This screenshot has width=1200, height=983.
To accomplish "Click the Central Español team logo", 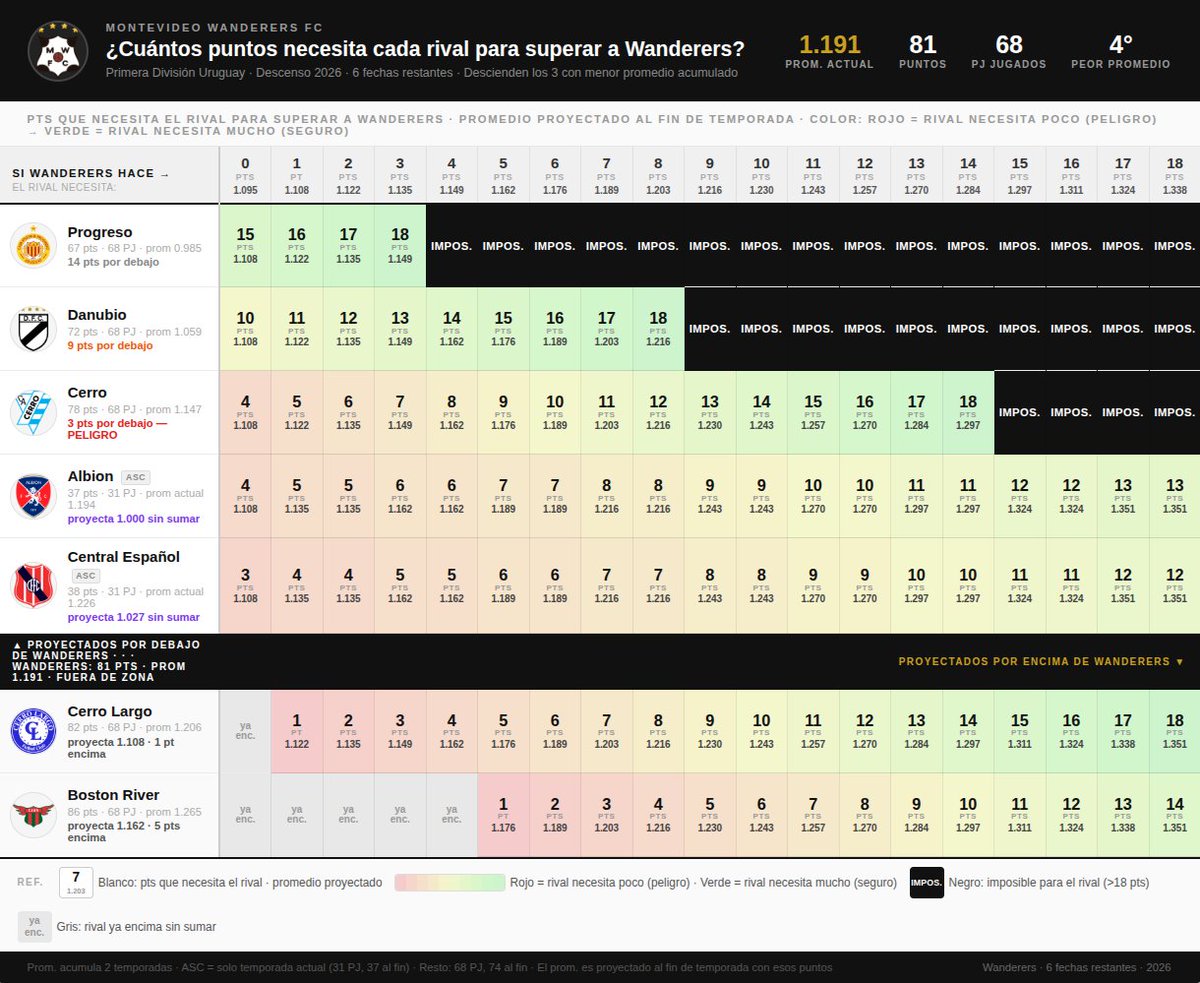I will pos(34,586).
